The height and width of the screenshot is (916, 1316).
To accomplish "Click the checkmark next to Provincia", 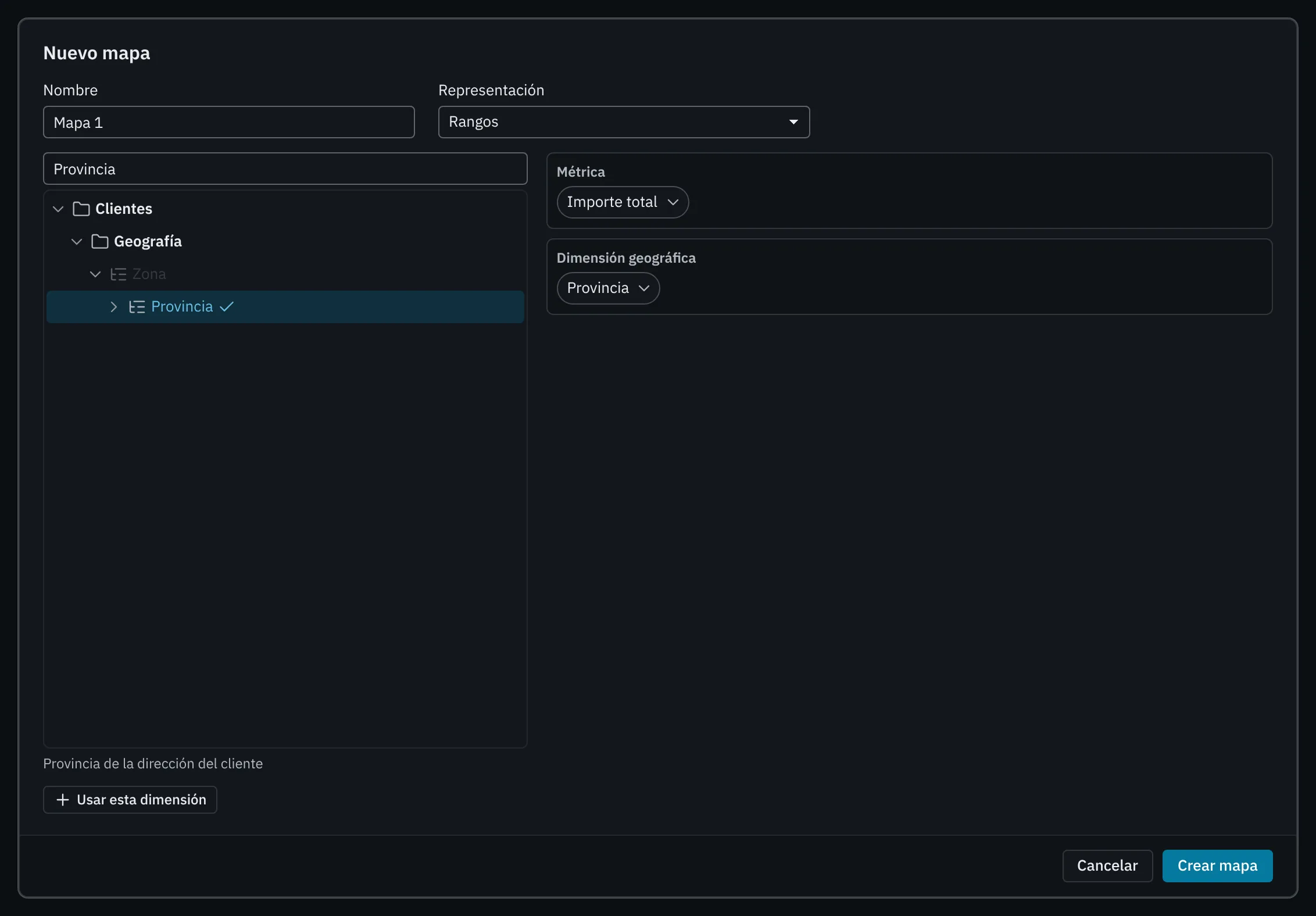I will 227,306.
